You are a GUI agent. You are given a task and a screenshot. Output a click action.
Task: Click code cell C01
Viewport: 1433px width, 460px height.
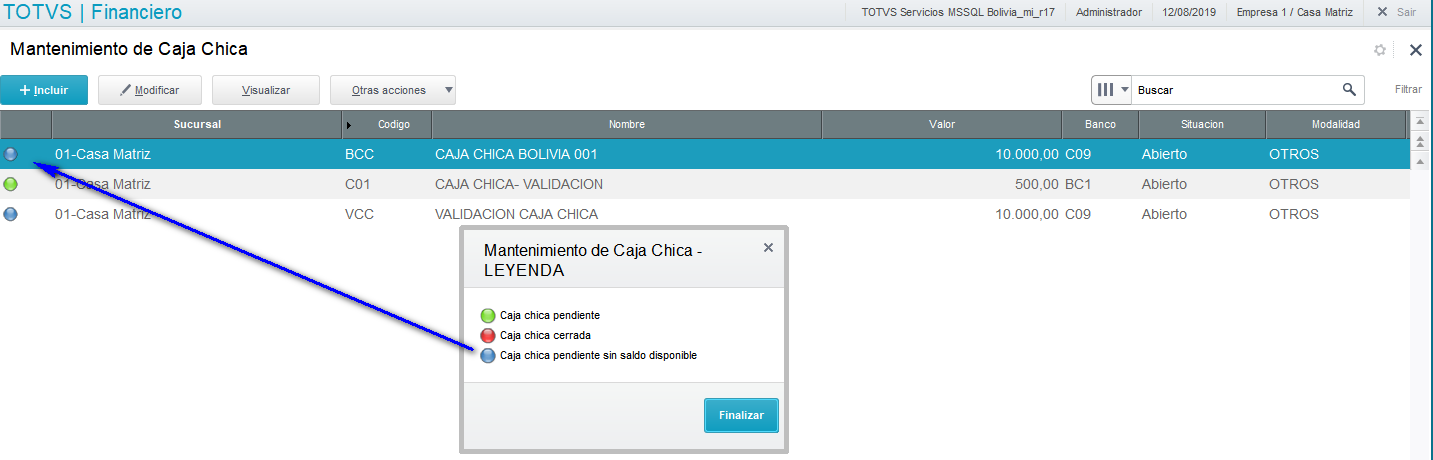click(x=358, y=184)
